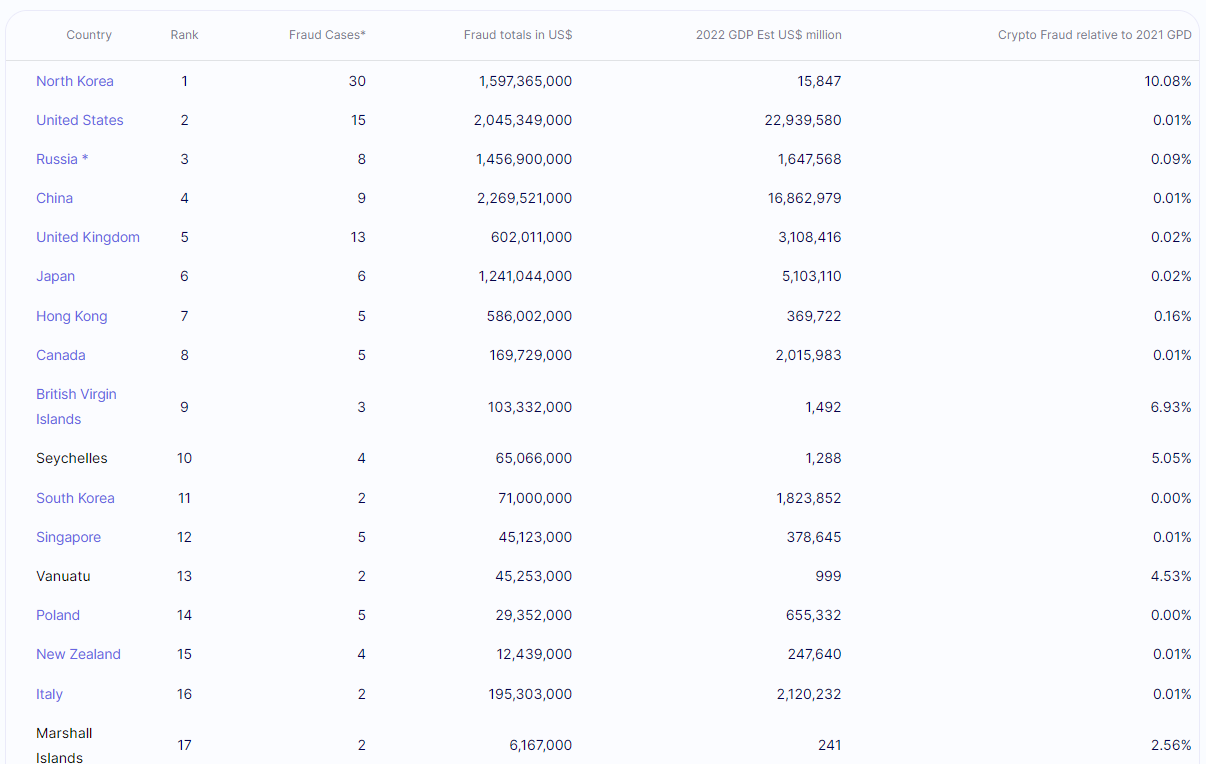Screen dimensions: 1206x764
Task: Open the New Zealand link
Action: [78, 654]
